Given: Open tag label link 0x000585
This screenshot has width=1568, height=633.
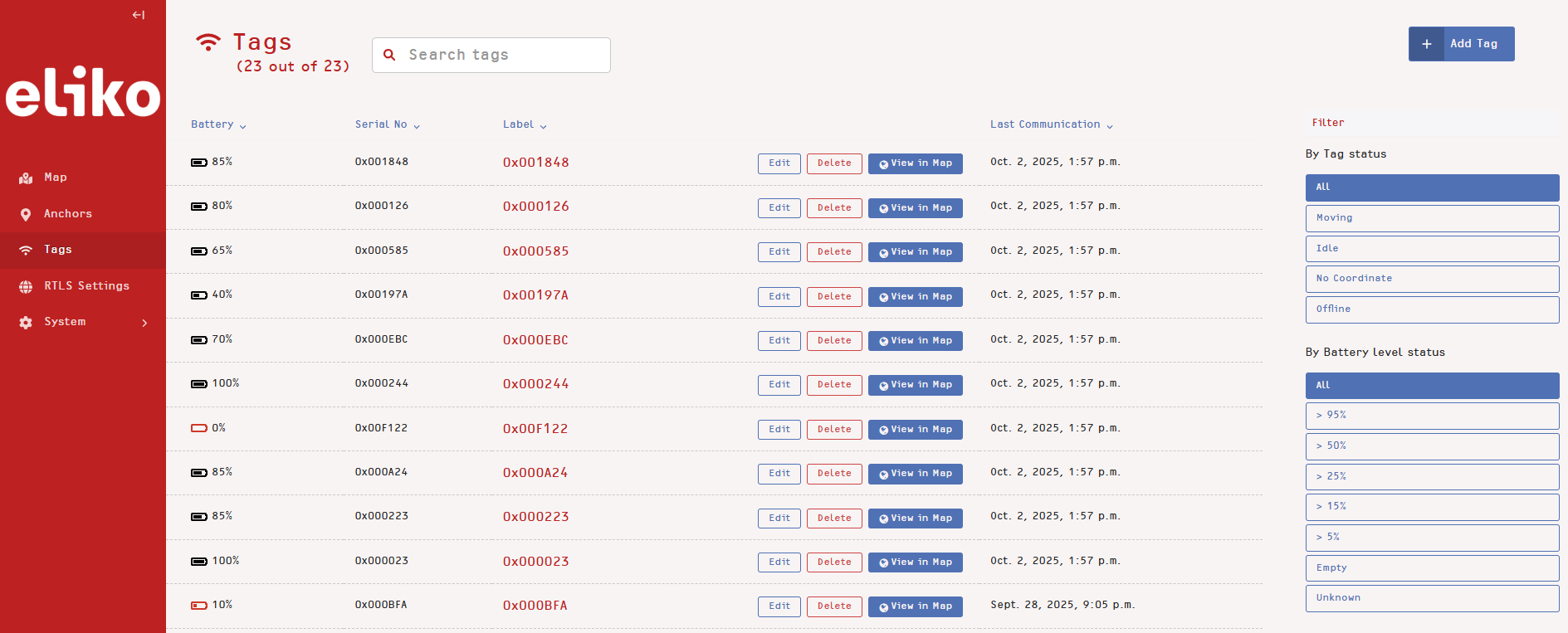Looking at the screenshot, I should (535, 251).
